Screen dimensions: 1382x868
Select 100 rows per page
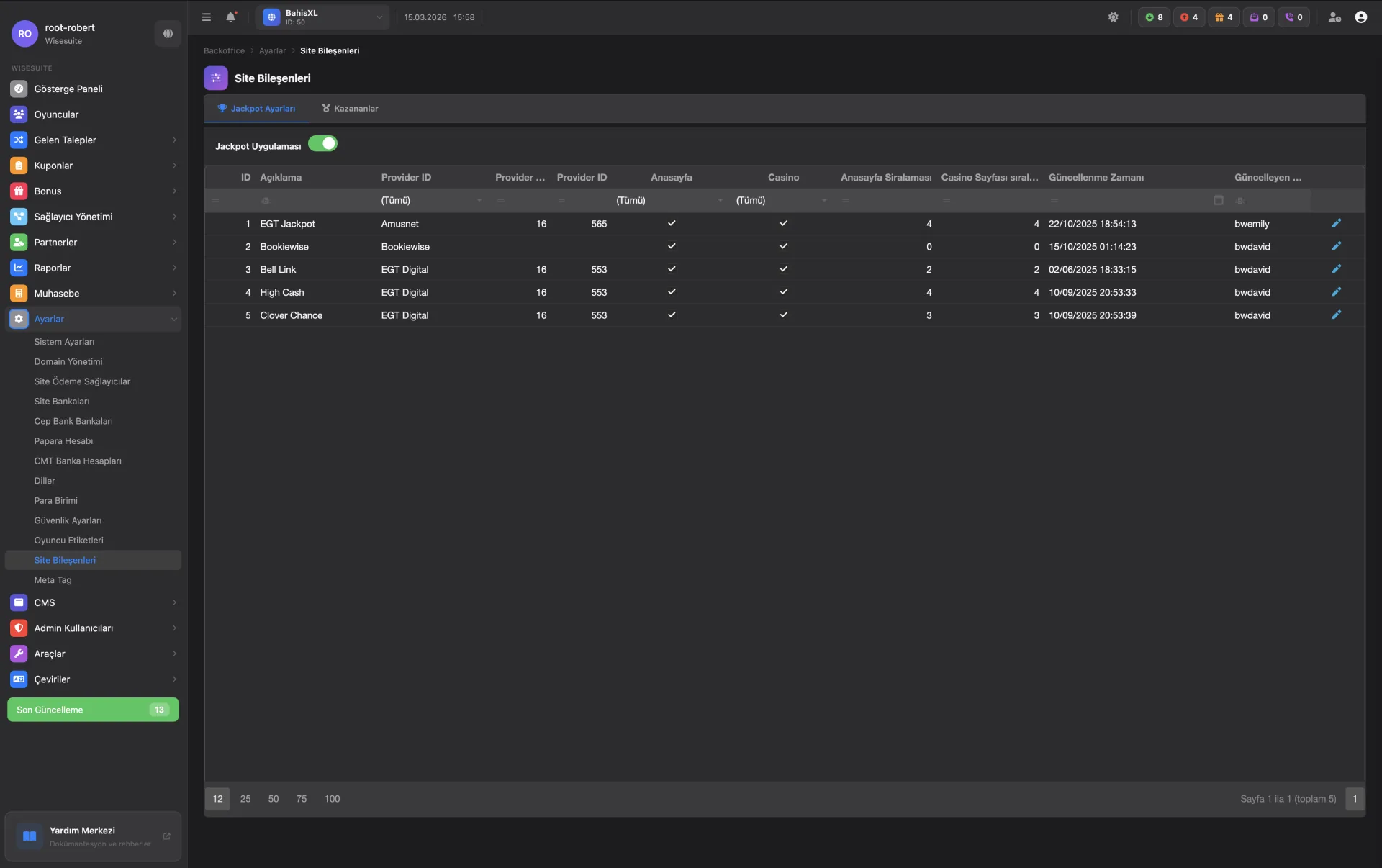332,799
